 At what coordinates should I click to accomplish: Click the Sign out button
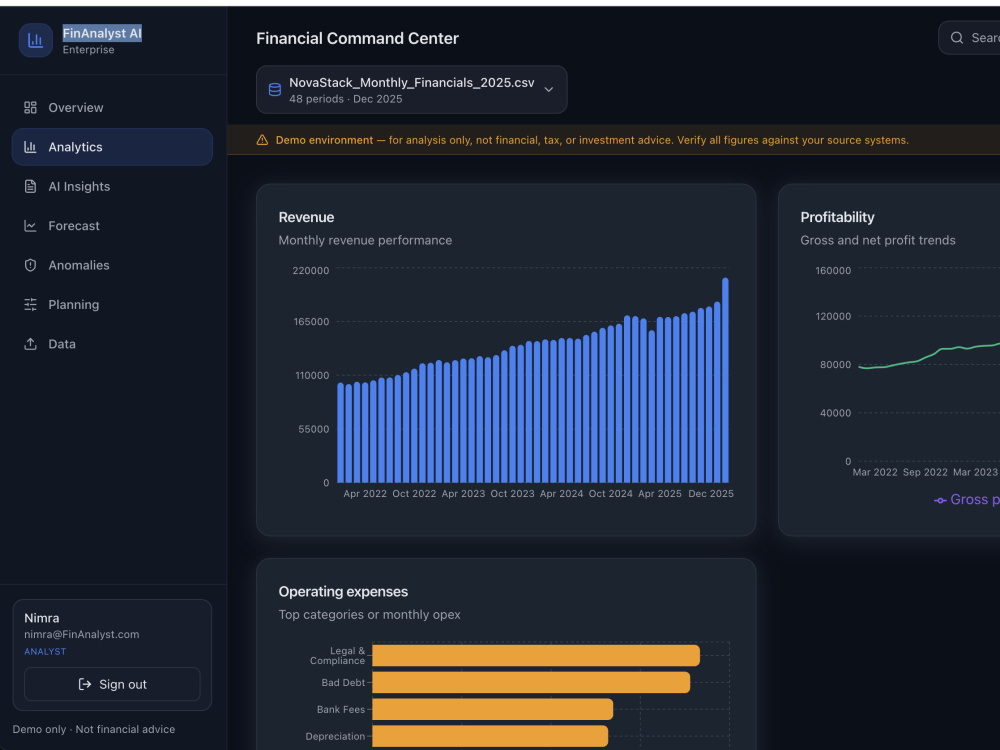[x=112, y=684]
